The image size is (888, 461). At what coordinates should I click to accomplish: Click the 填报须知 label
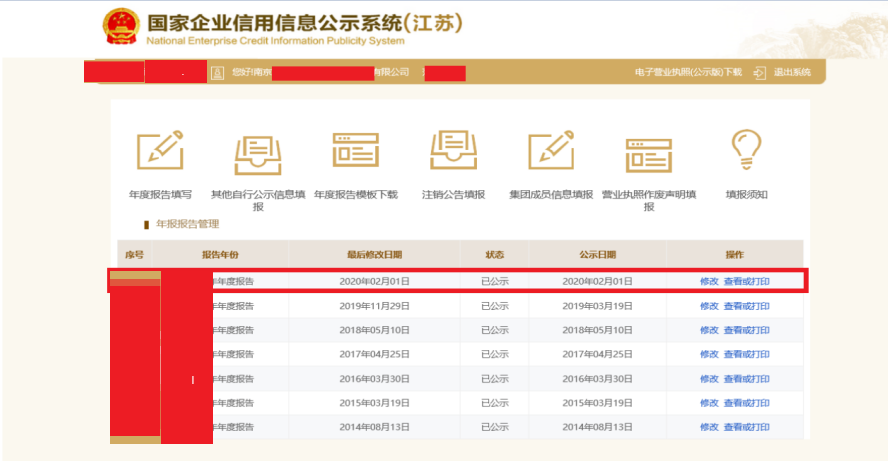click(x=746, y=194)
